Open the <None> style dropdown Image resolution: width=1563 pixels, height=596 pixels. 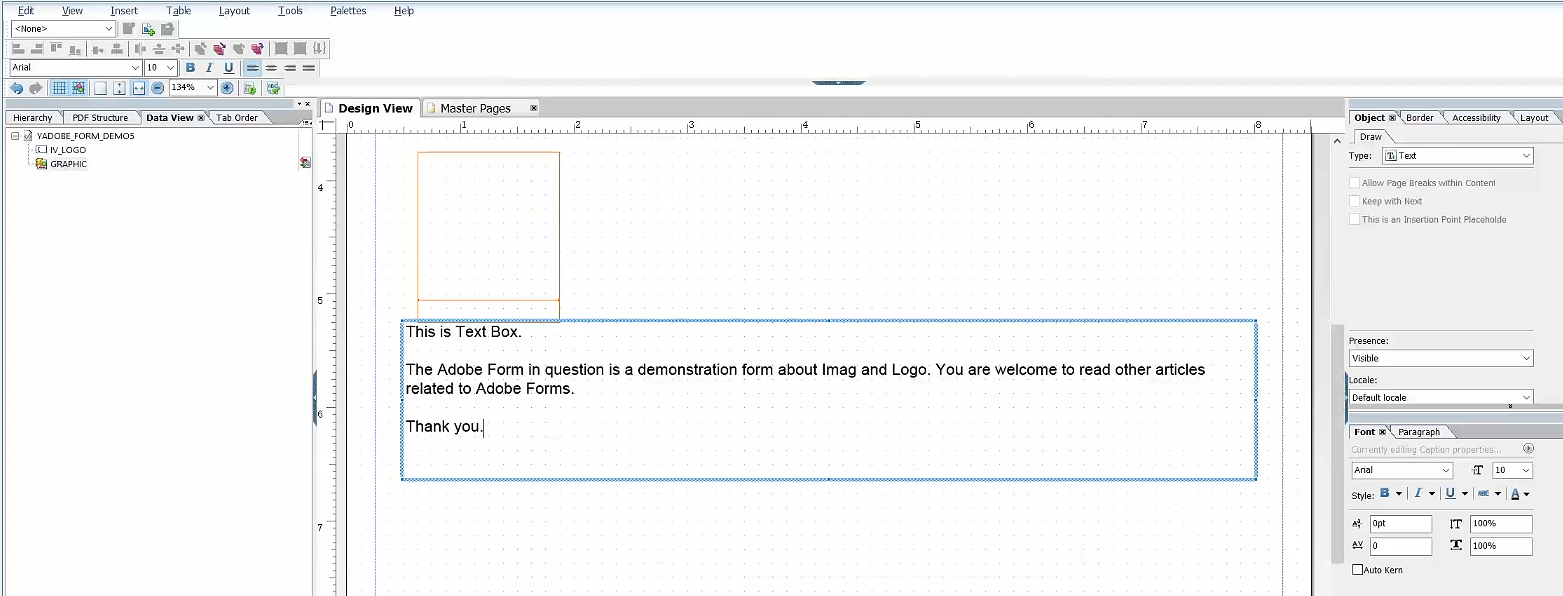point(109,29)
